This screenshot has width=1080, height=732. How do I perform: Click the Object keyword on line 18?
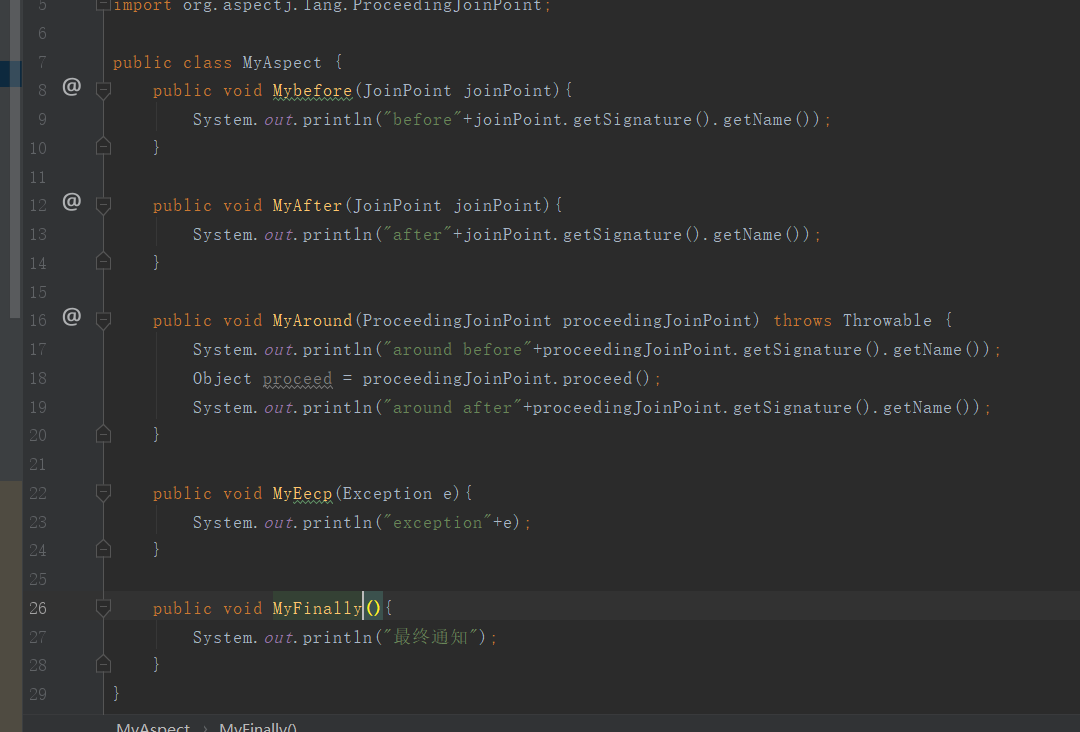click(222, 379)
